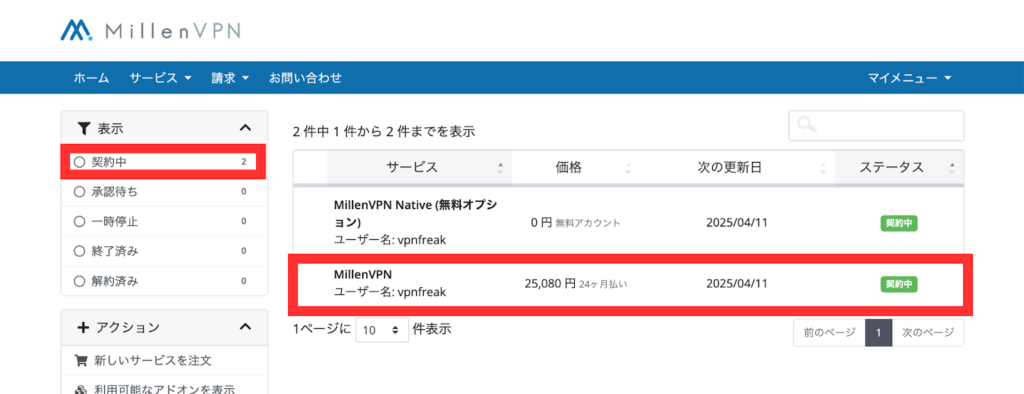The image size is (1024, 394).
Task: Open the お問い合わせ link
Action: pos(306,78)
